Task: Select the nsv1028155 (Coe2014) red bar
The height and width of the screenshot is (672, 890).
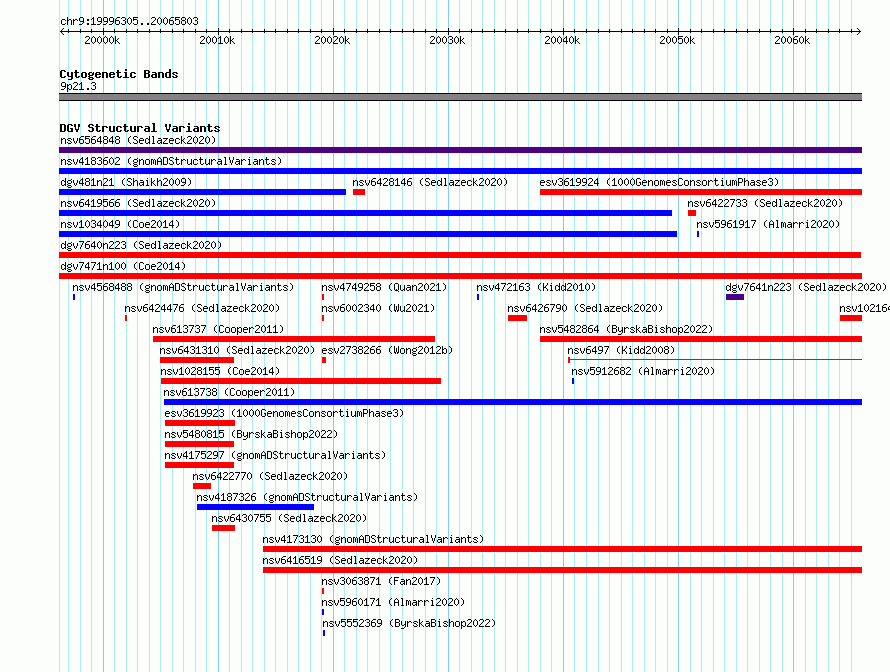Action: (x=300, y=381)
